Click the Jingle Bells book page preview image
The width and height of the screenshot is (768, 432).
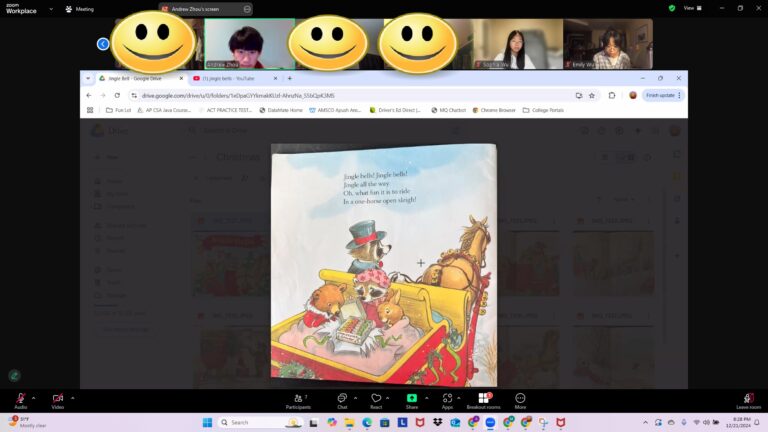click(x=384, y=265)
